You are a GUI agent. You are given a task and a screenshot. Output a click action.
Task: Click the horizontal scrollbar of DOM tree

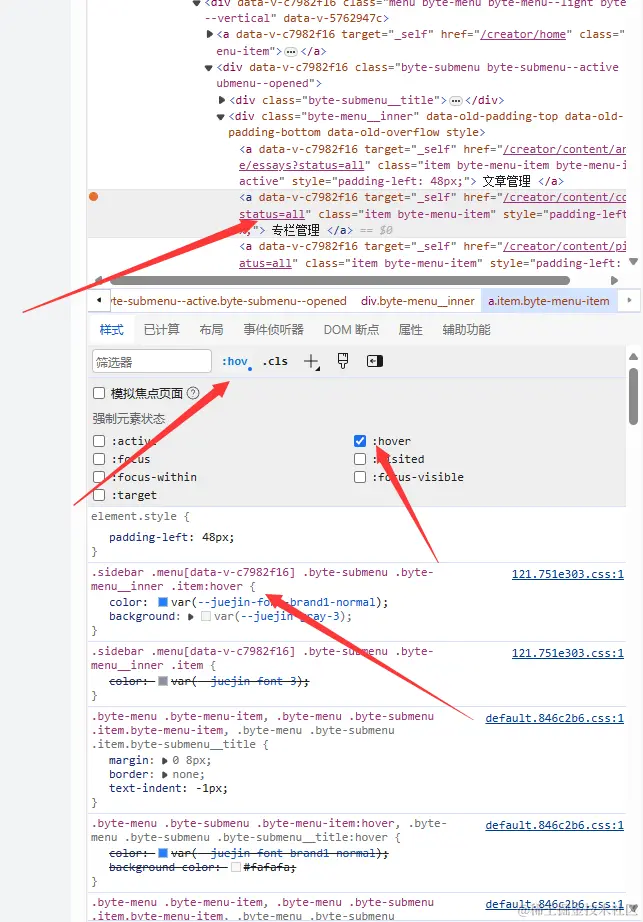(340, 280)
